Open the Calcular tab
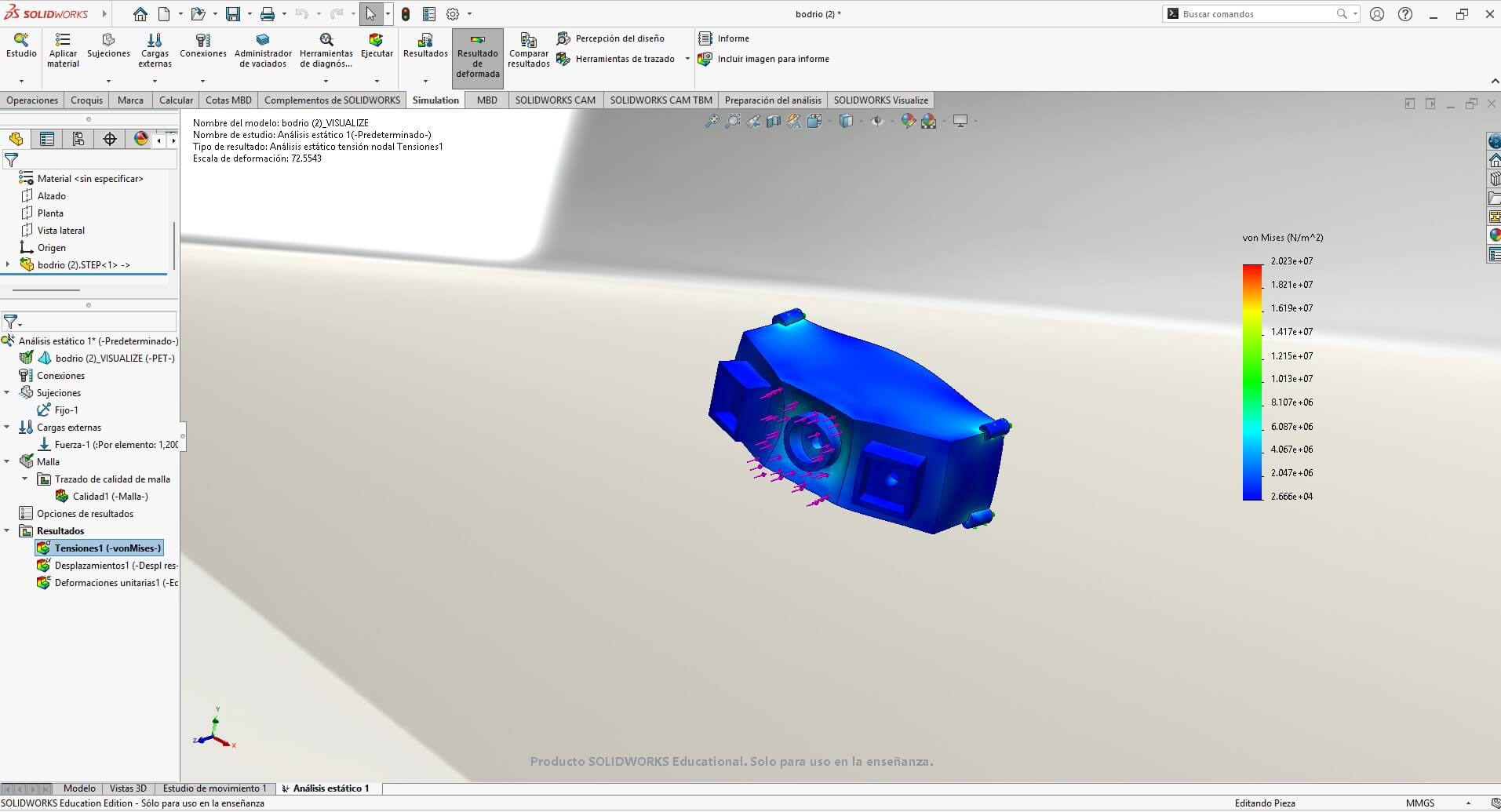This screenshot has width=1501, height=812. (176, 100)
